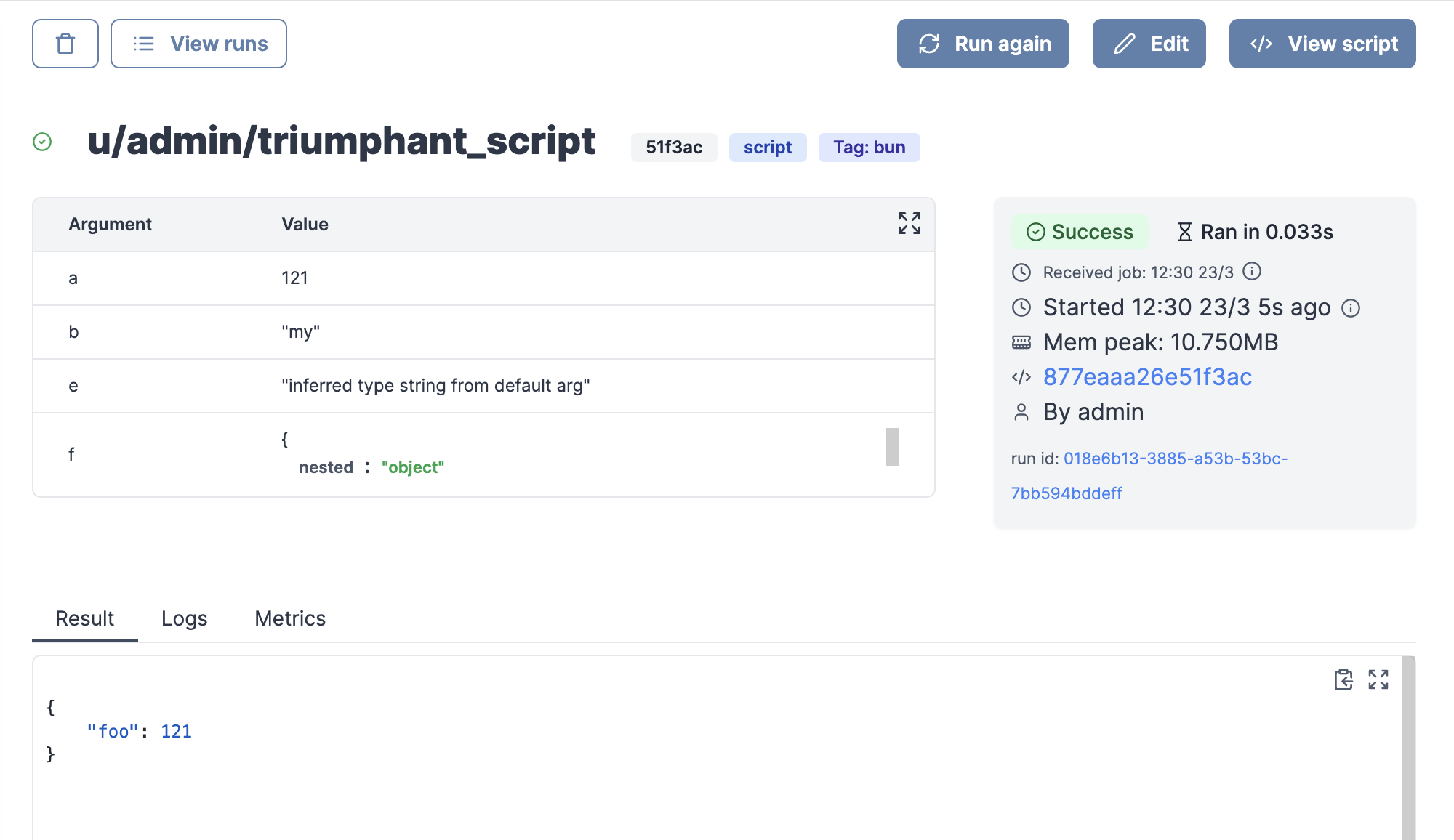The width and height of the screenshot is (1454, 840).
Task: Click the Tag: bun badge
Action: point(869,148)
